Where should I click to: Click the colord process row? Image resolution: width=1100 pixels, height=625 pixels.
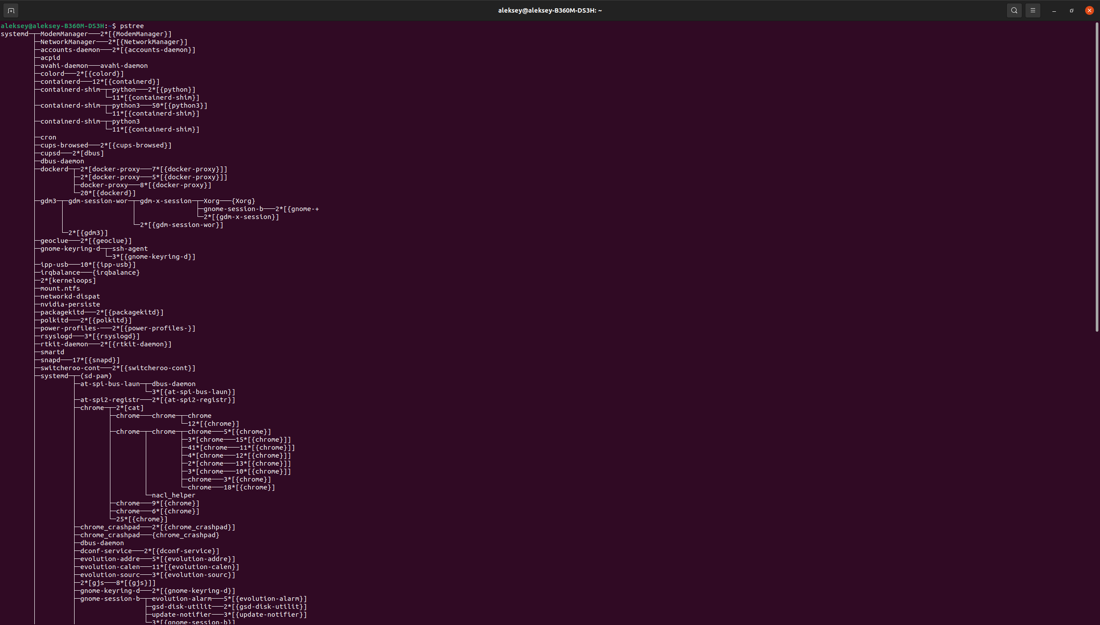coord(81,74)
